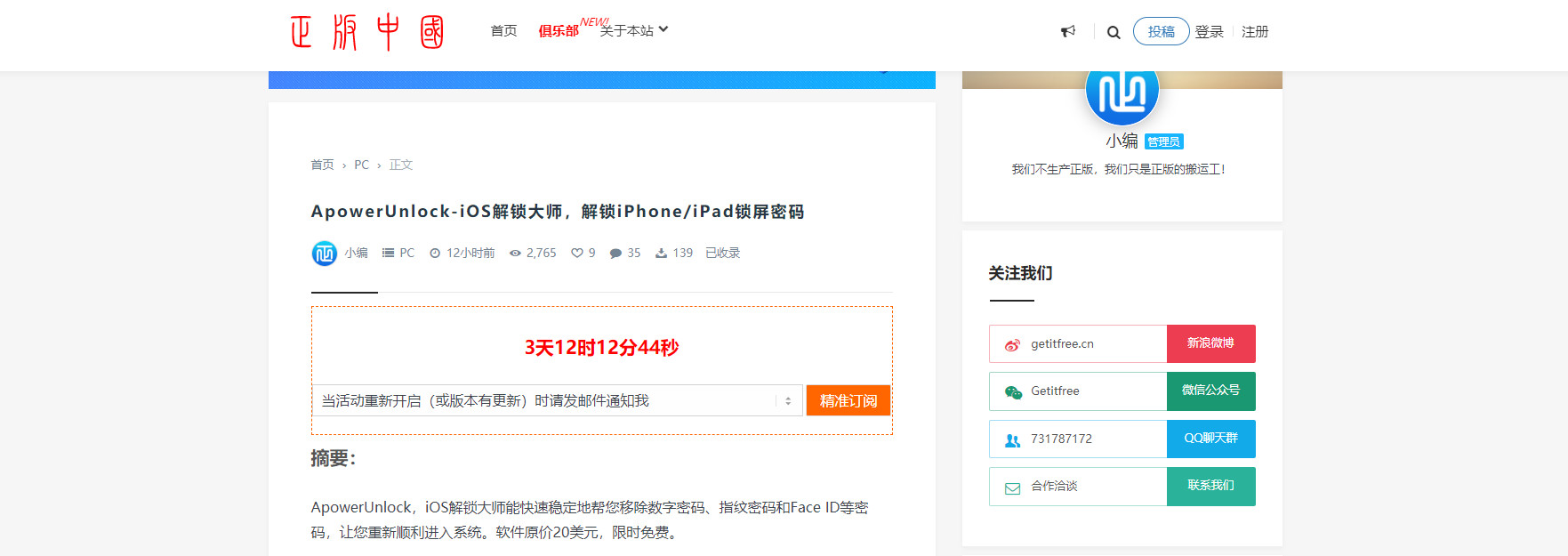Open the 正版中国 site logo
The height and width of the screenshot is (556, 1568).
pyautogui.click(x=366, y=32)
